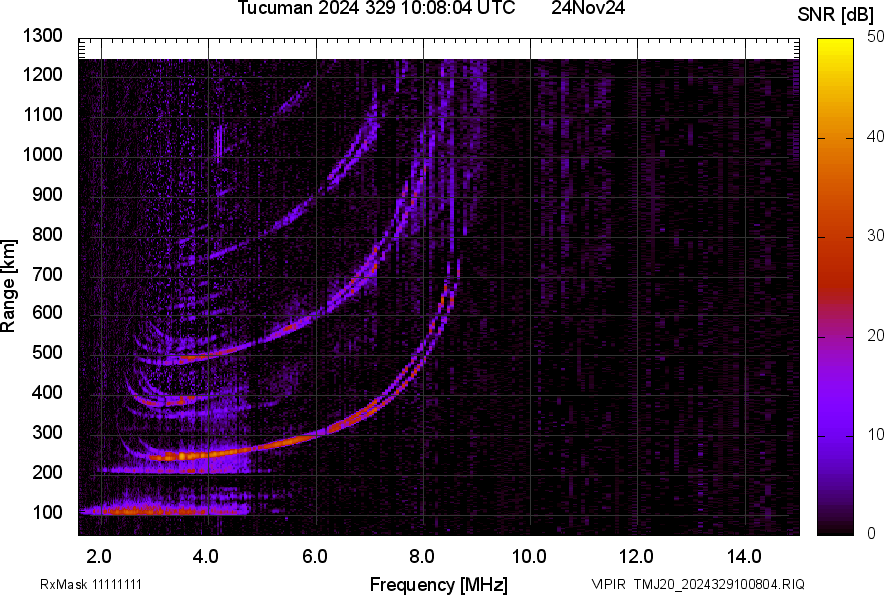Click the range tick label '700'
Screen dimensions: 884x595
pos(47,274)
